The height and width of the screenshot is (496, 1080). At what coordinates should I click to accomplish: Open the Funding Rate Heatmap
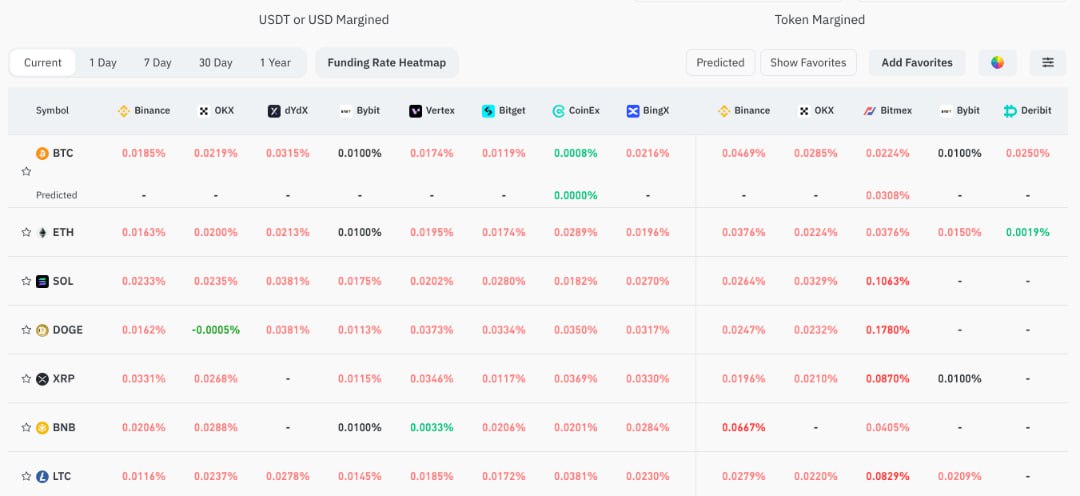pyautogui.click(x=386, y=63)
